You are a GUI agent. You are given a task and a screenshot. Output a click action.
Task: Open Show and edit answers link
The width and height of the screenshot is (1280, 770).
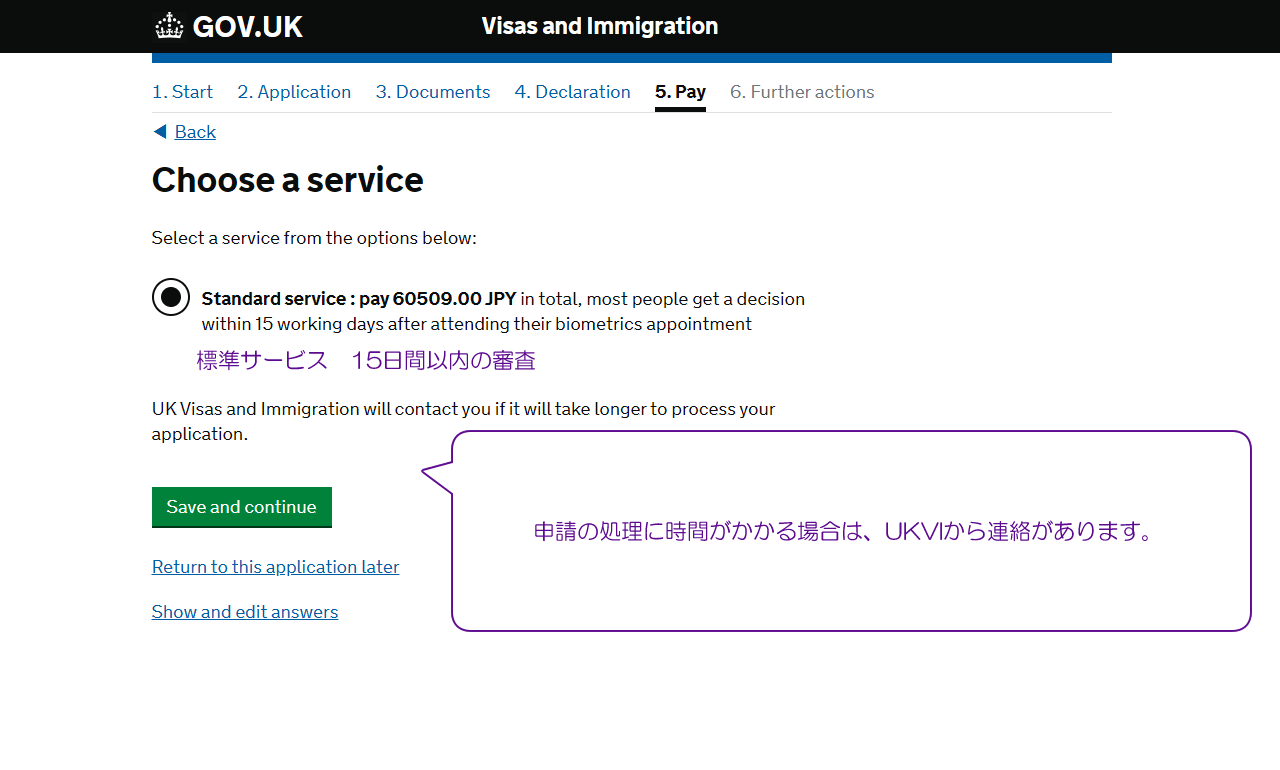point(245,612)
